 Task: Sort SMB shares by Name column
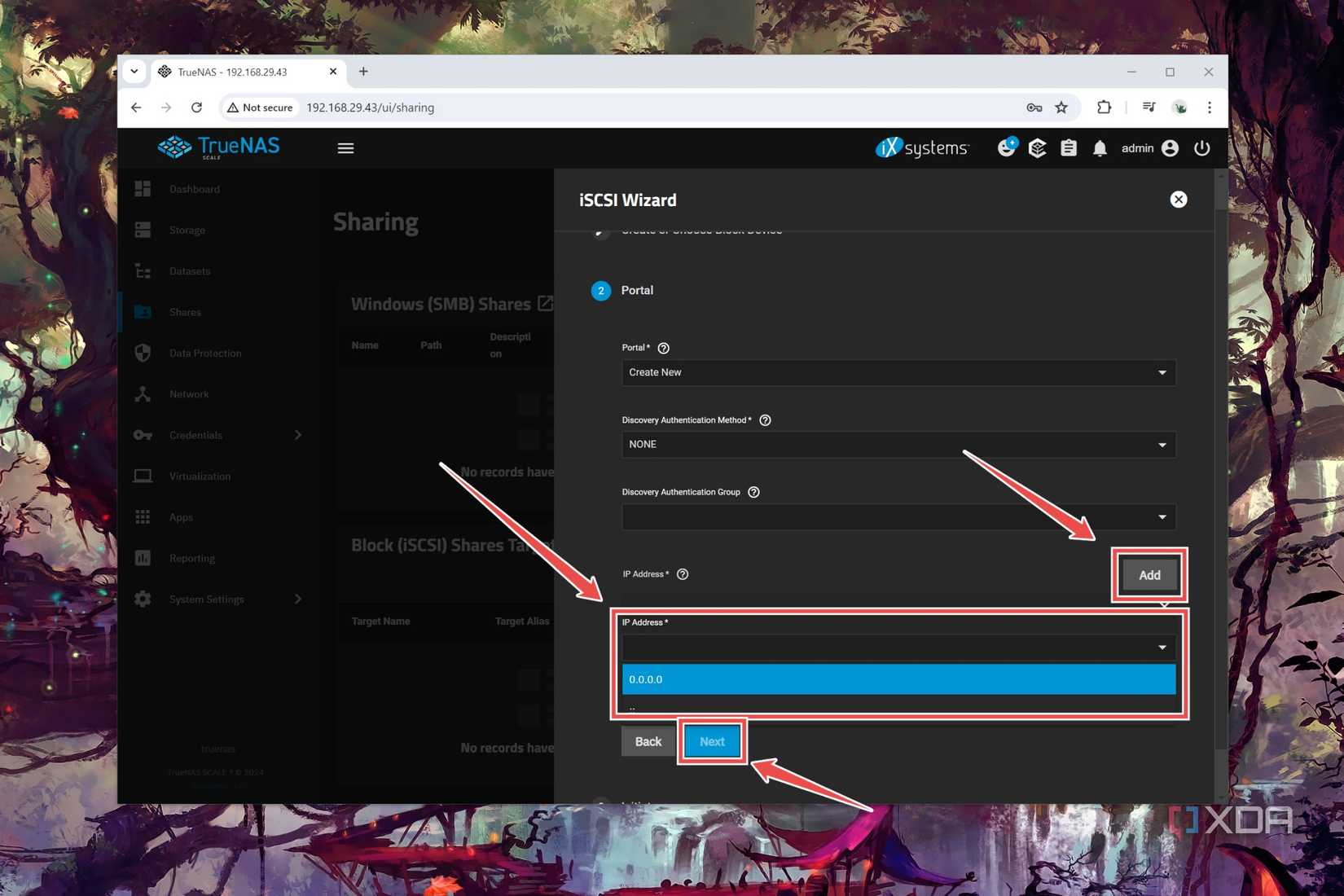365,345
